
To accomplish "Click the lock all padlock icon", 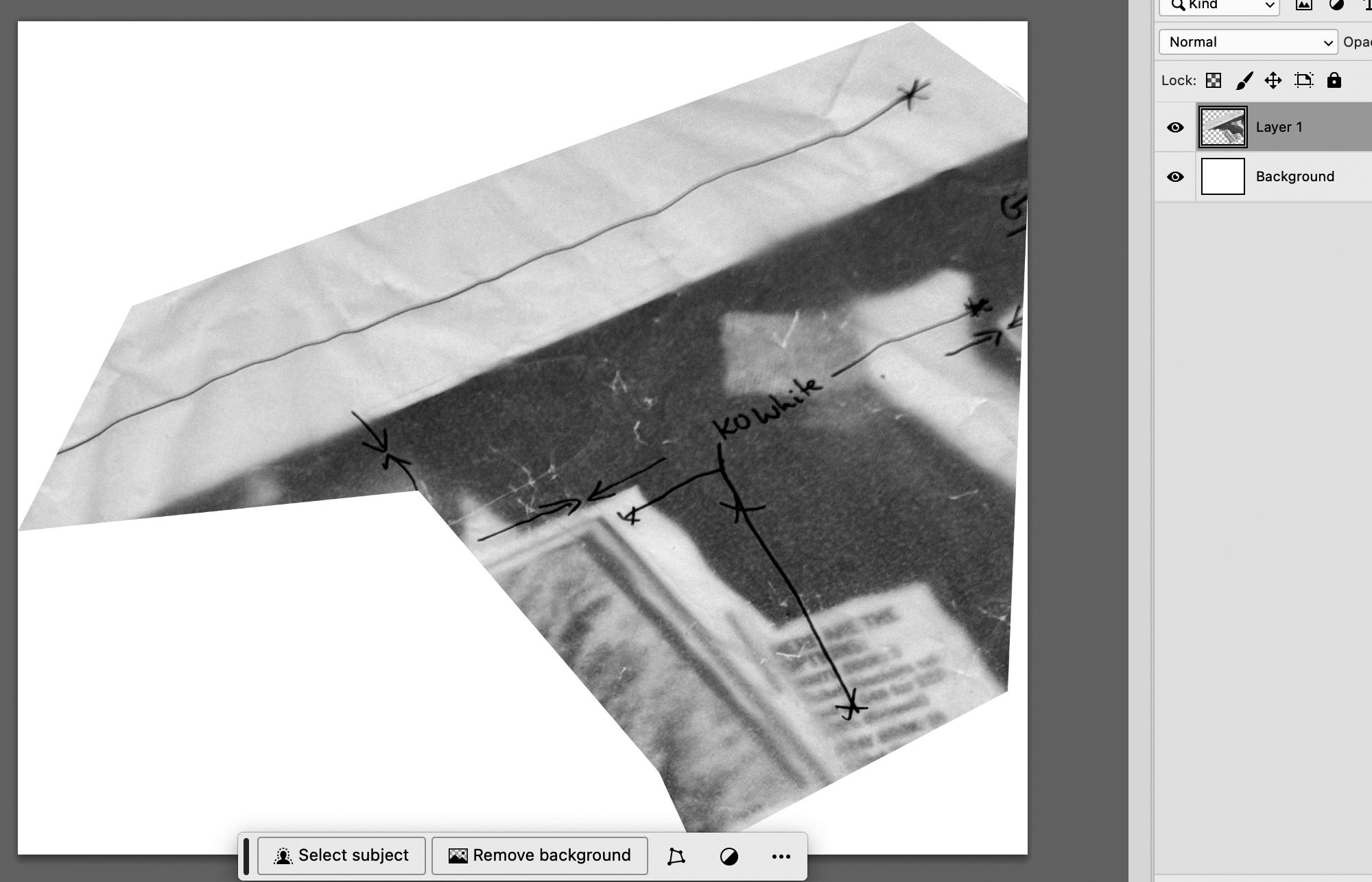I will click(1334, 80).
